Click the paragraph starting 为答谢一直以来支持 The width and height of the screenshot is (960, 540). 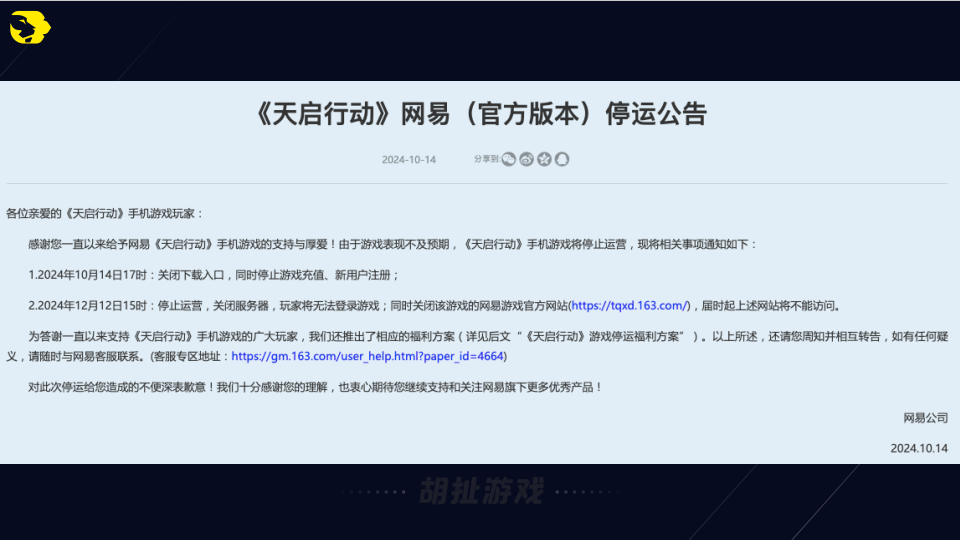[x=478, y=346]
